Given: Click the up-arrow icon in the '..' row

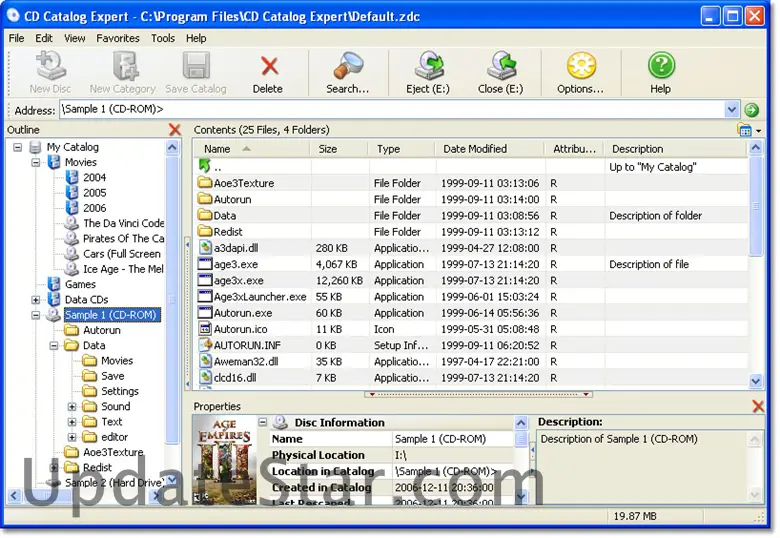Looking at the screenshot, I should (204, 166).
